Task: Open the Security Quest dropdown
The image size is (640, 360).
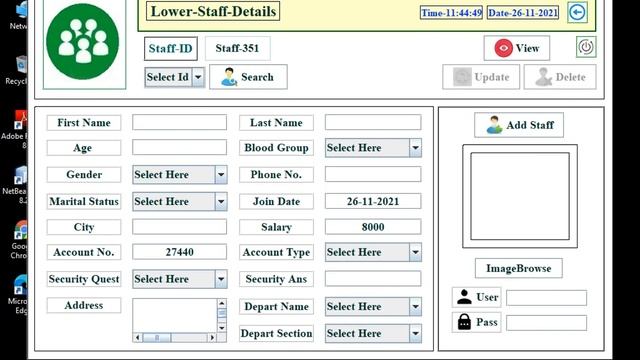Action: (180, 279)
